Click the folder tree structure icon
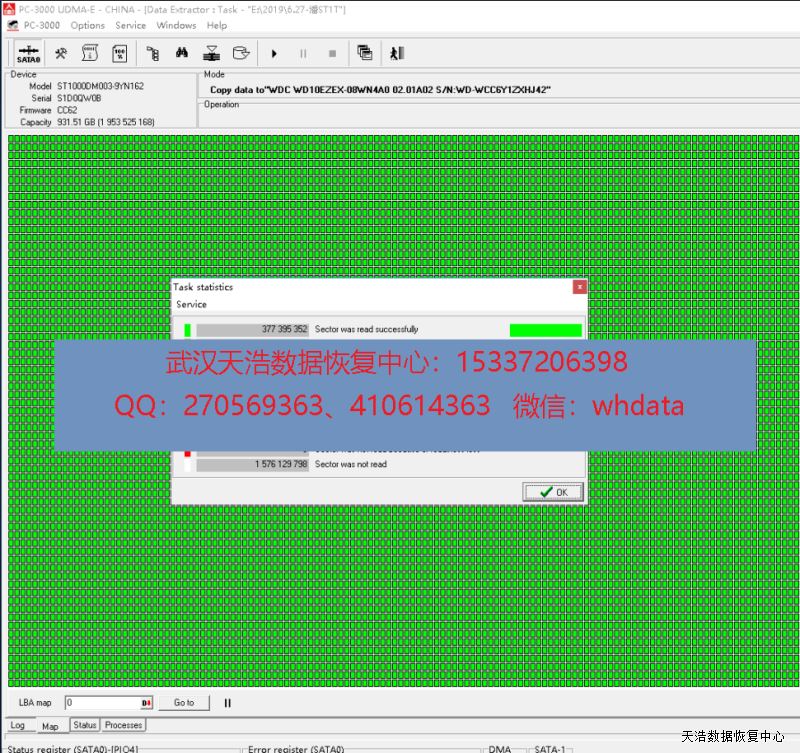The image size is (800, 753). [x=153, y=53]
